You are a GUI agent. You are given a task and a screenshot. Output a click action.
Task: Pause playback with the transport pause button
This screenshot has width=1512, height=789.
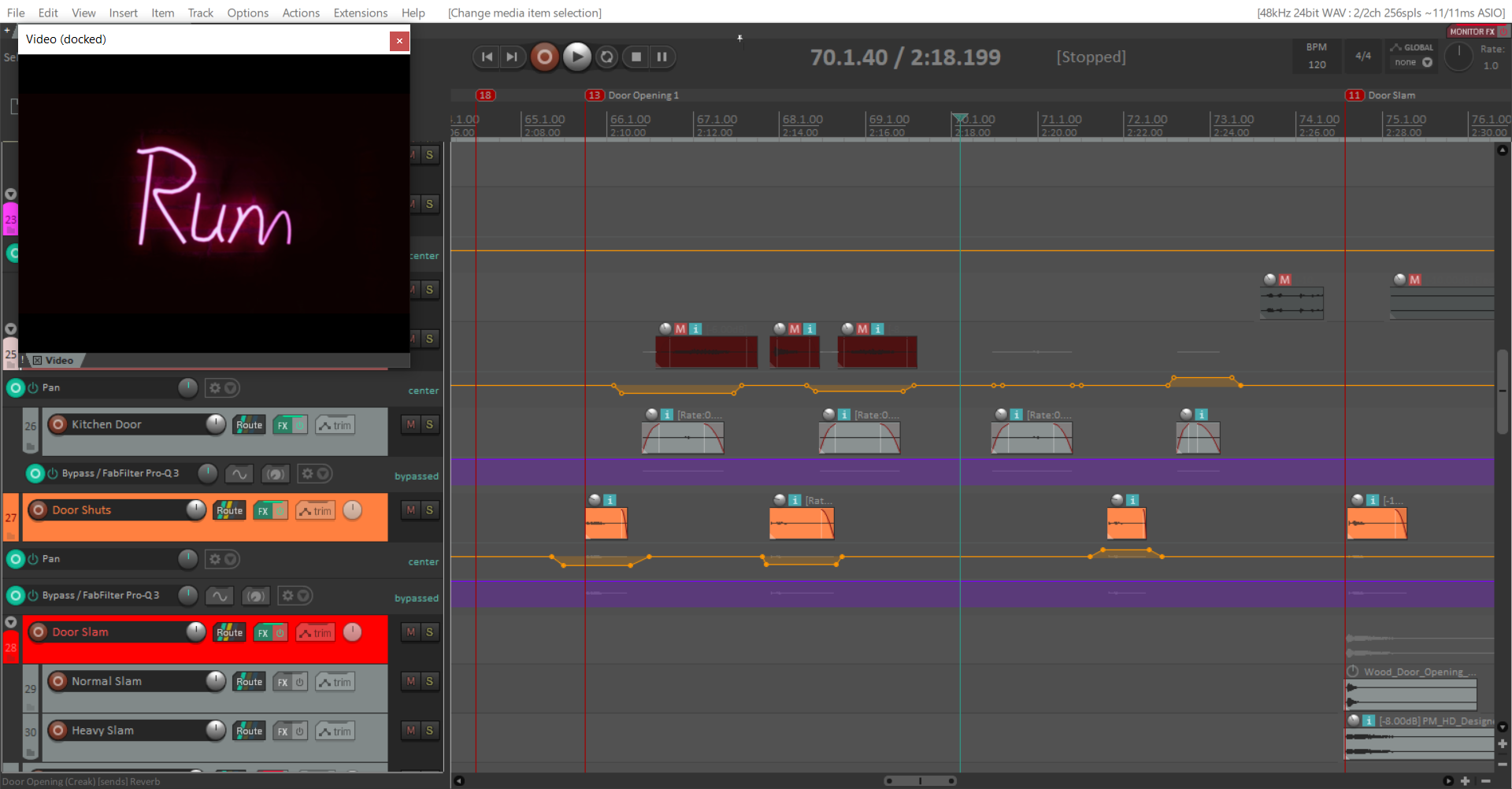tap(662, 57)
